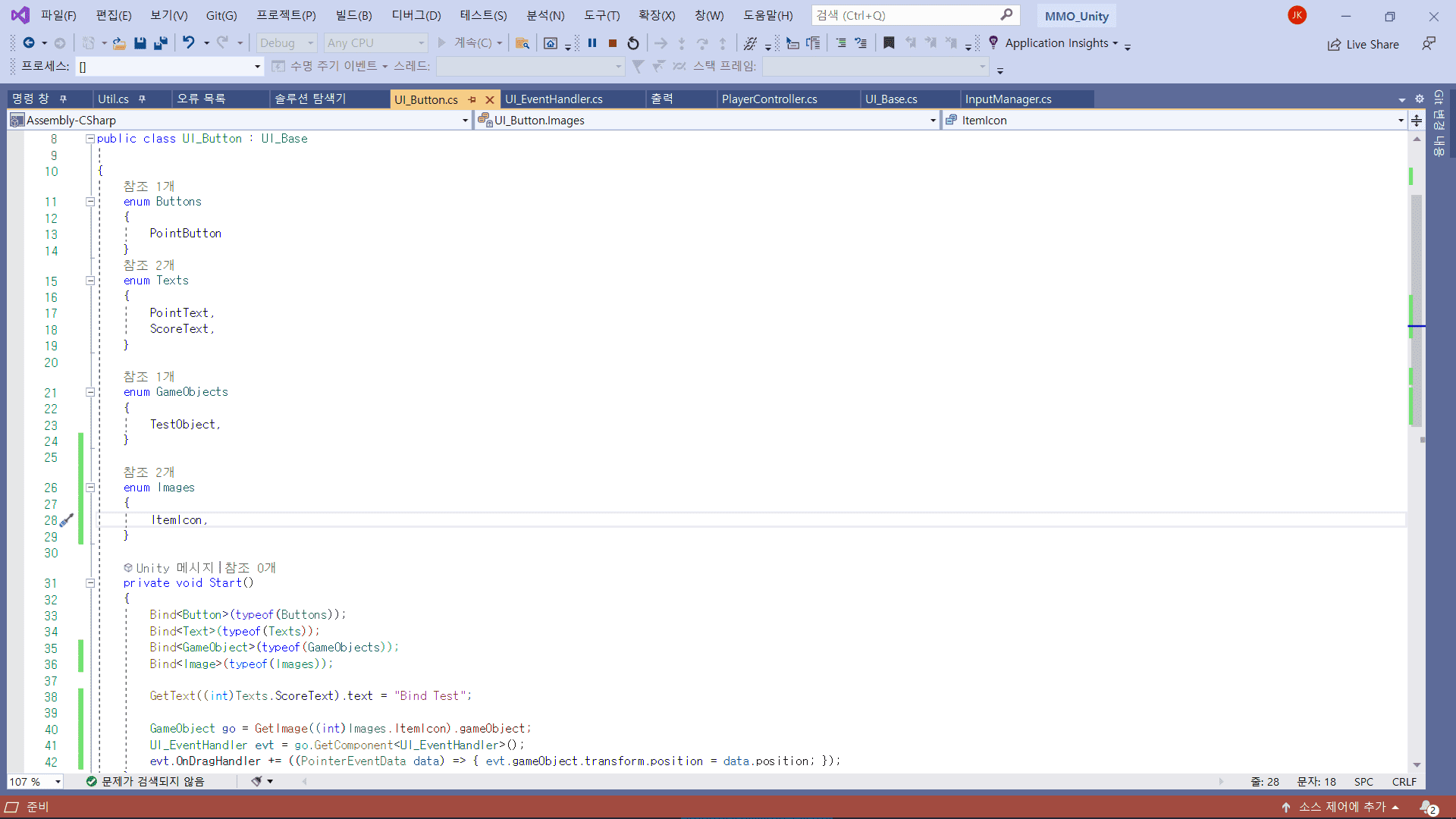The height and width of the screenshot is (819, 1456).
Task: Click the MMO_Unity solution name button
Action: [x=1076, y=16]
